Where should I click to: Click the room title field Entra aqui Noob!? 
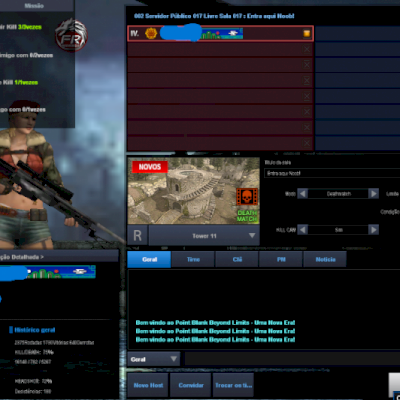(332, 173)
